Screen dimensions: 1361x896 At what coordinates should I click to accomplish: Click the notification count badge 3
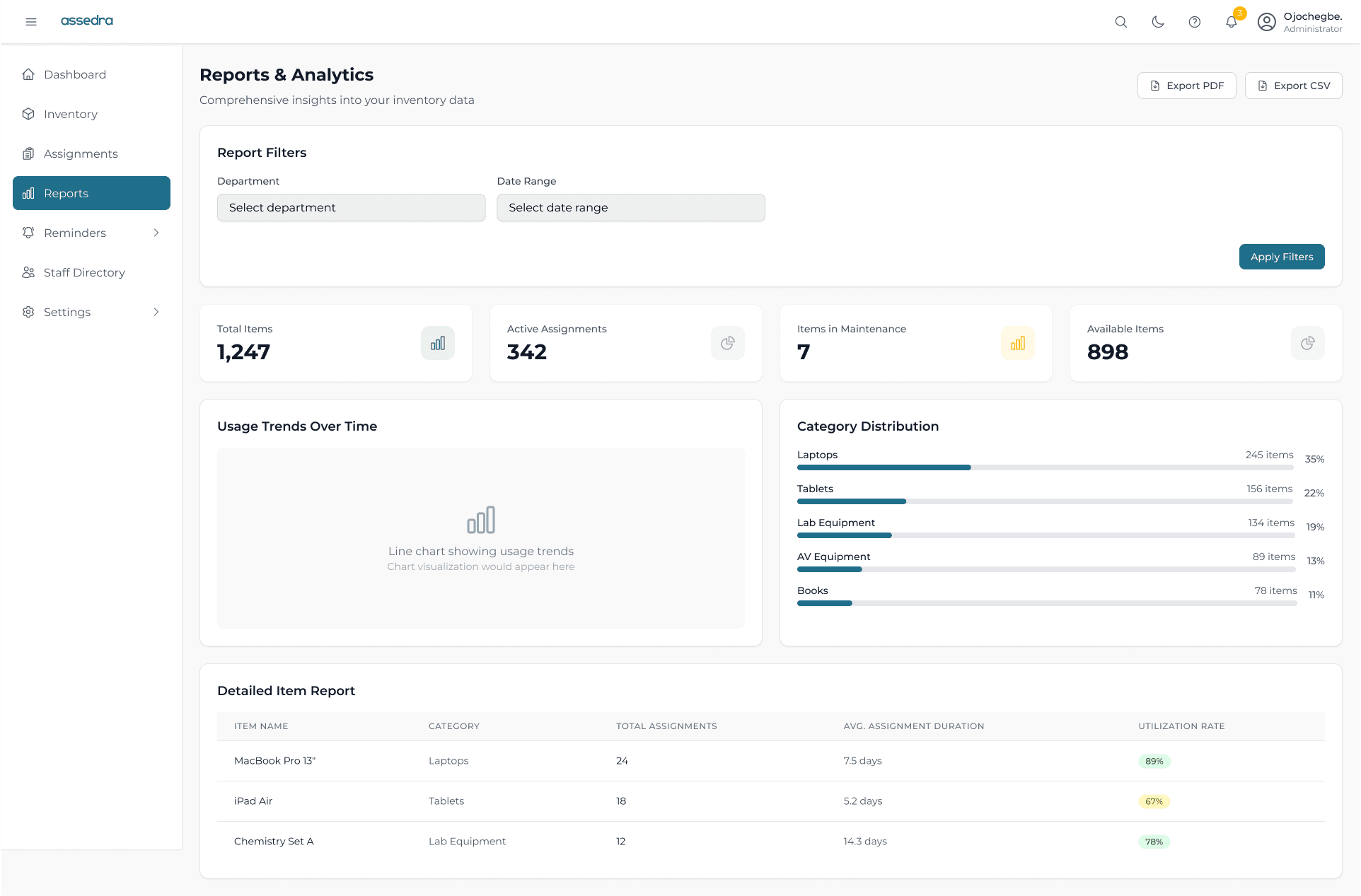[1240, 13]
